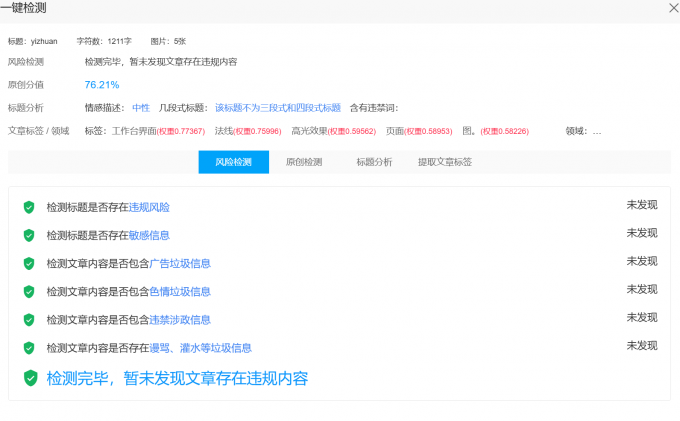Click the 违规风险 link
The image size is (680, 421).
pos(149,207)
